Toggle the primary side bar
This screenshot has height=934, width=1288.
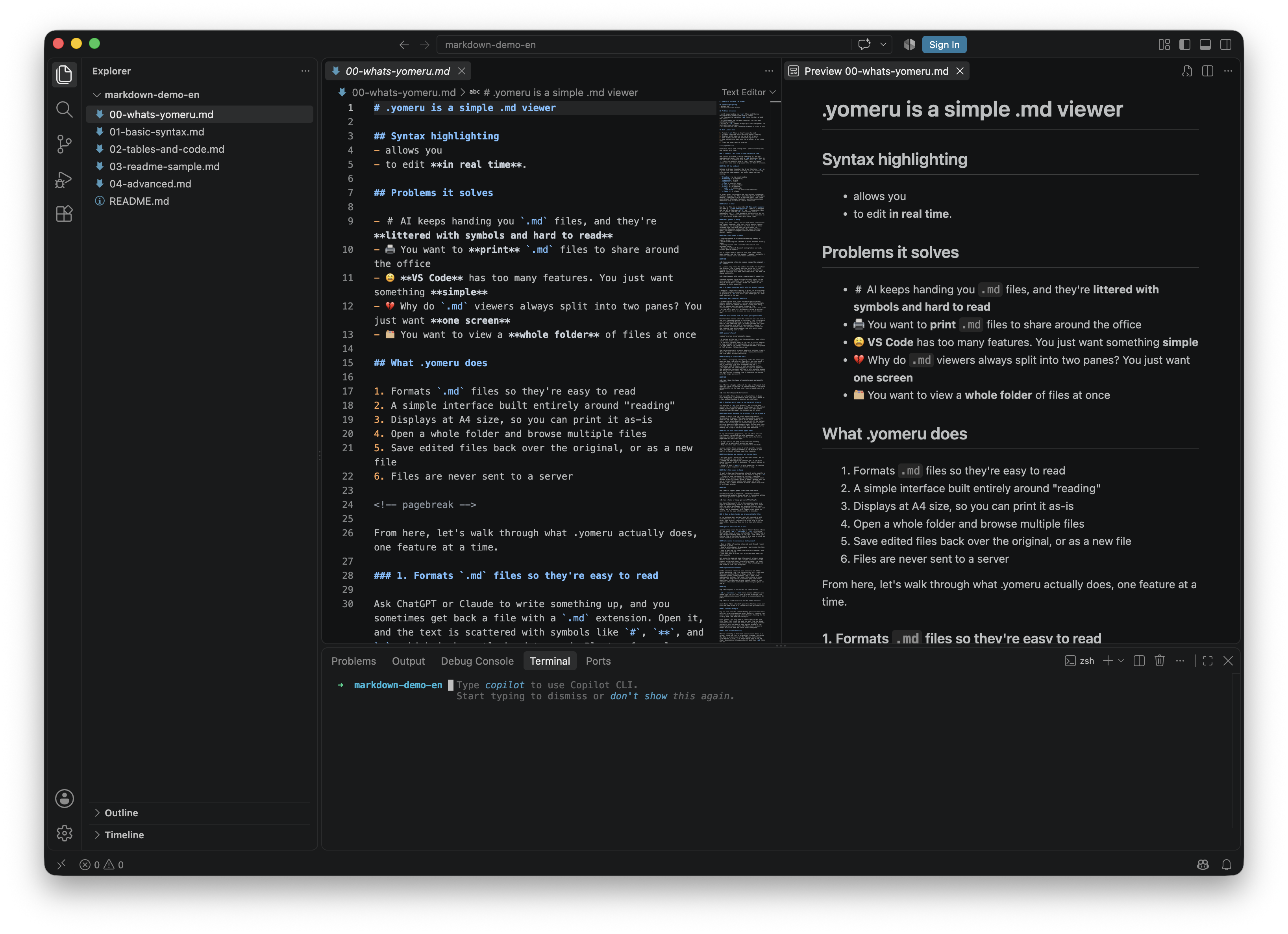(x=1184, y=44)
